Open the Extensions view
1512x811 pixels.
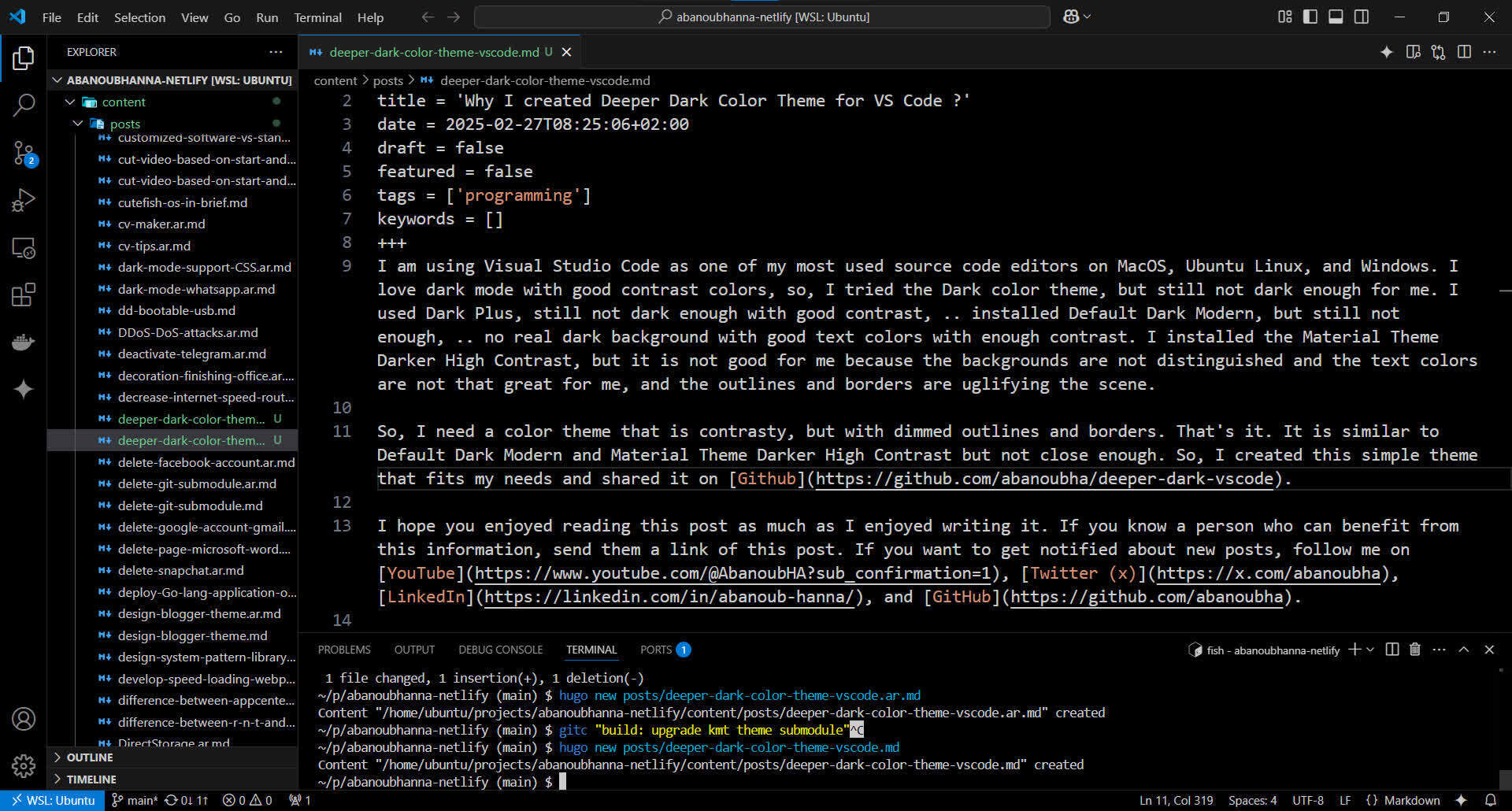pos(24,295)
